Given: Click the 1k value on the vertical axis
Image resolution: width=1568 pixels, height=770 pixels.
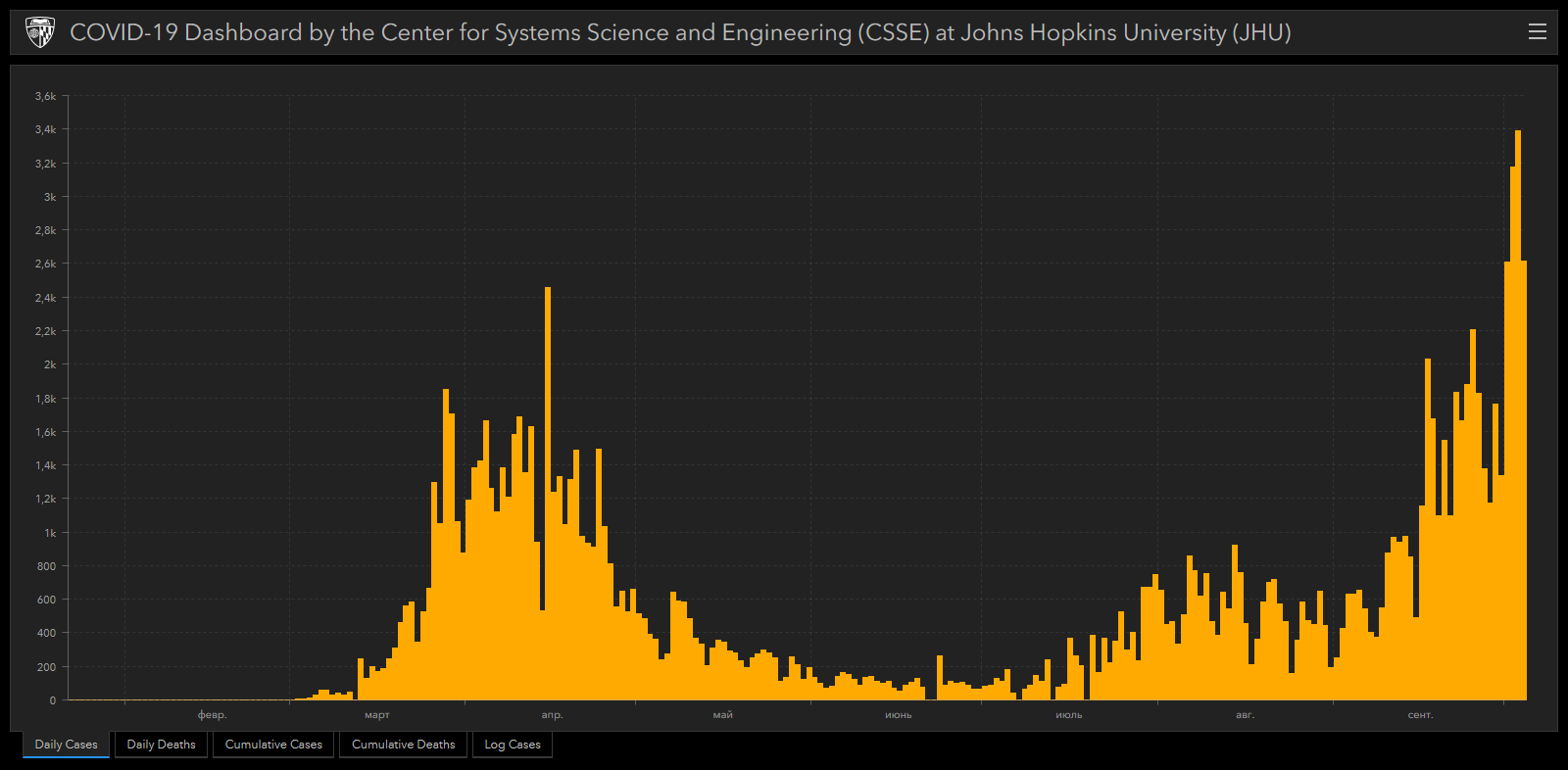Looking at the screenshot, I should point(50,533).
